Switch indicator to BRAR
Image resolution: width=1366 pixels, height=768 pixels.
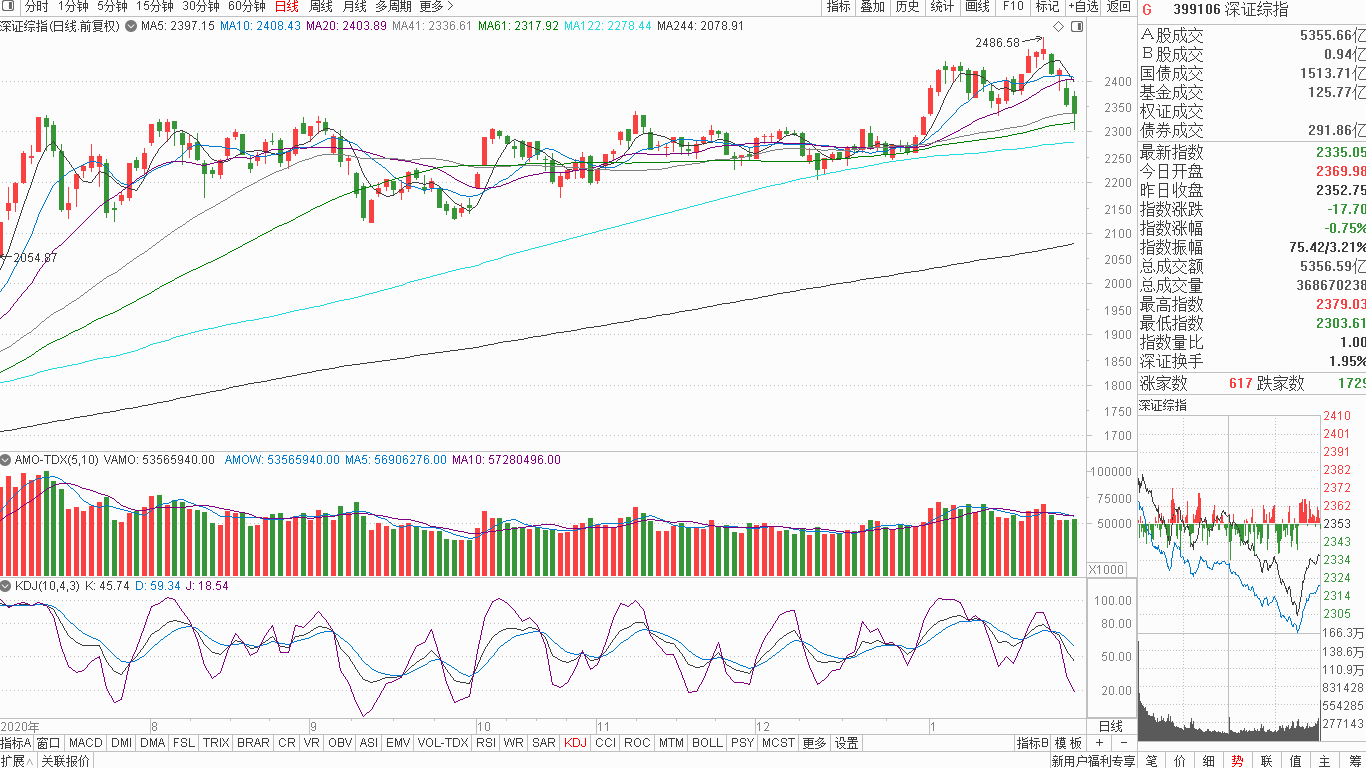[253, 743]
